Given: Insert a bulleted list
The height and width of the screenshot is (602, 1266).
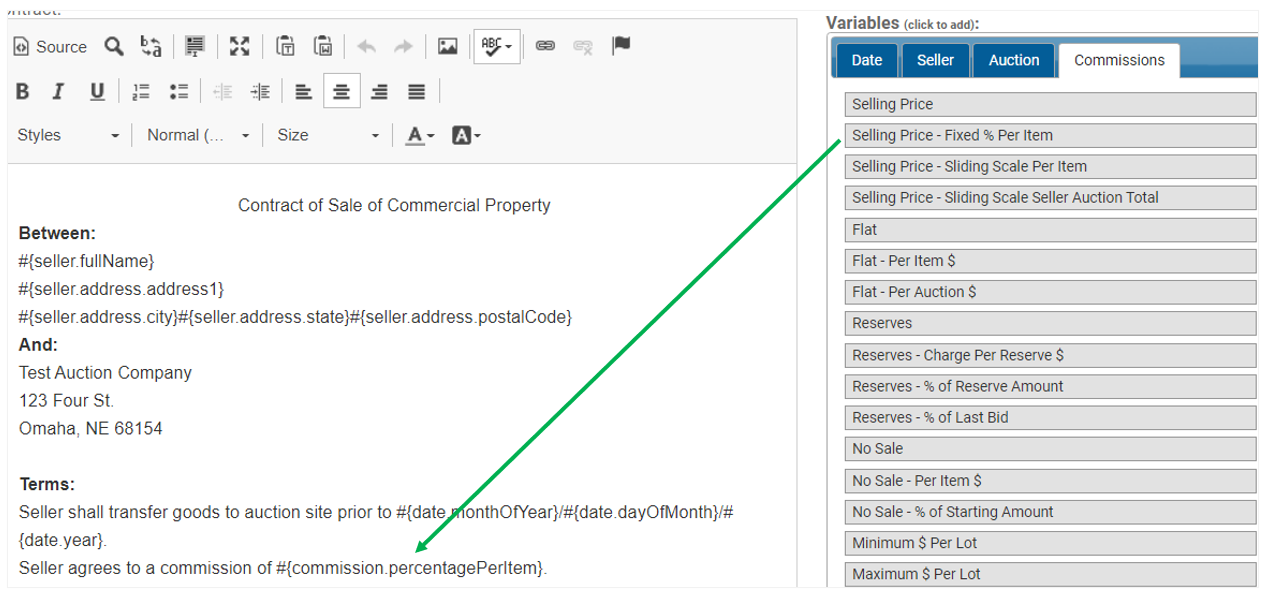Looking at the screenshot, I should [179, 92].
